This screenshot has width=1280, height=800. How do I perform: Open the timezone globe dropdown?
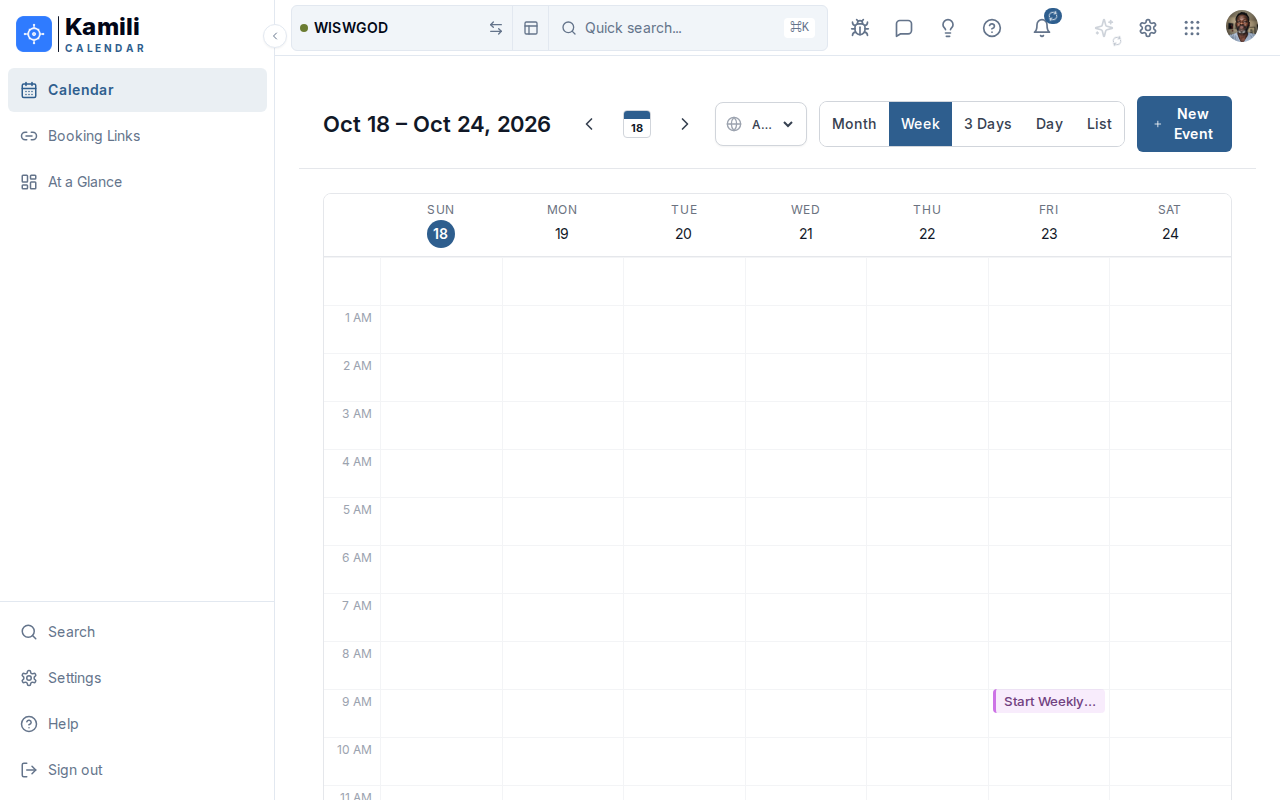[761, 124]
